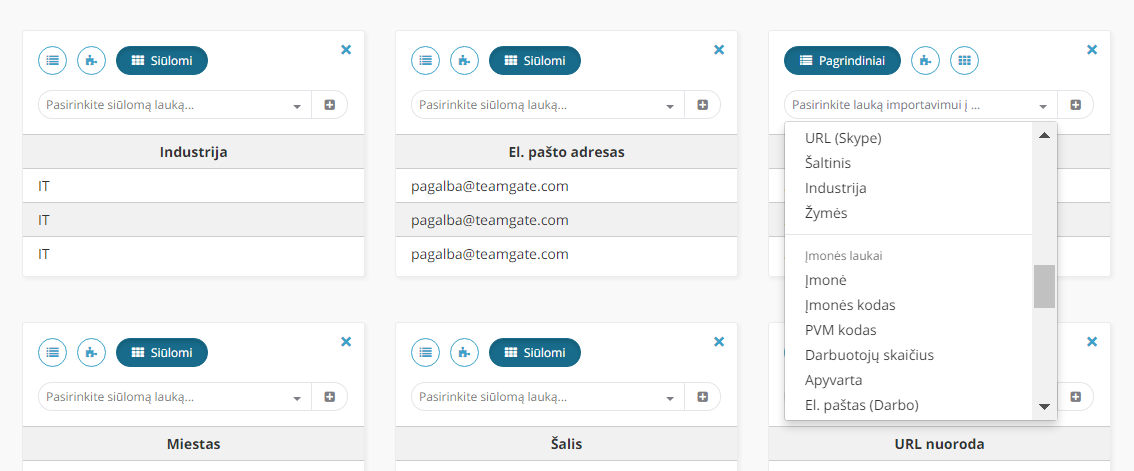Image resolution: width=1134 pixels, height=471 pixels.
Task: Remove the El. pašto adresas card
Action: (x=719, y=50)
